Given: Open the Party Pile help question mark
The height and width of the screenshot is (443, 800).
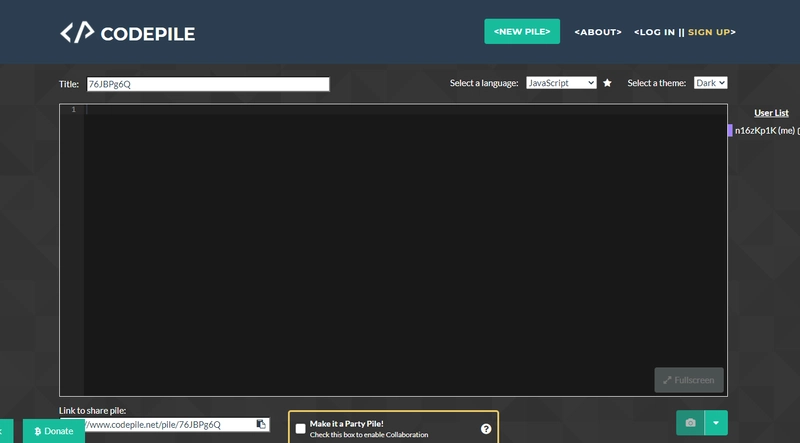Looking at the screenshot, I should (x=486, y=429).
